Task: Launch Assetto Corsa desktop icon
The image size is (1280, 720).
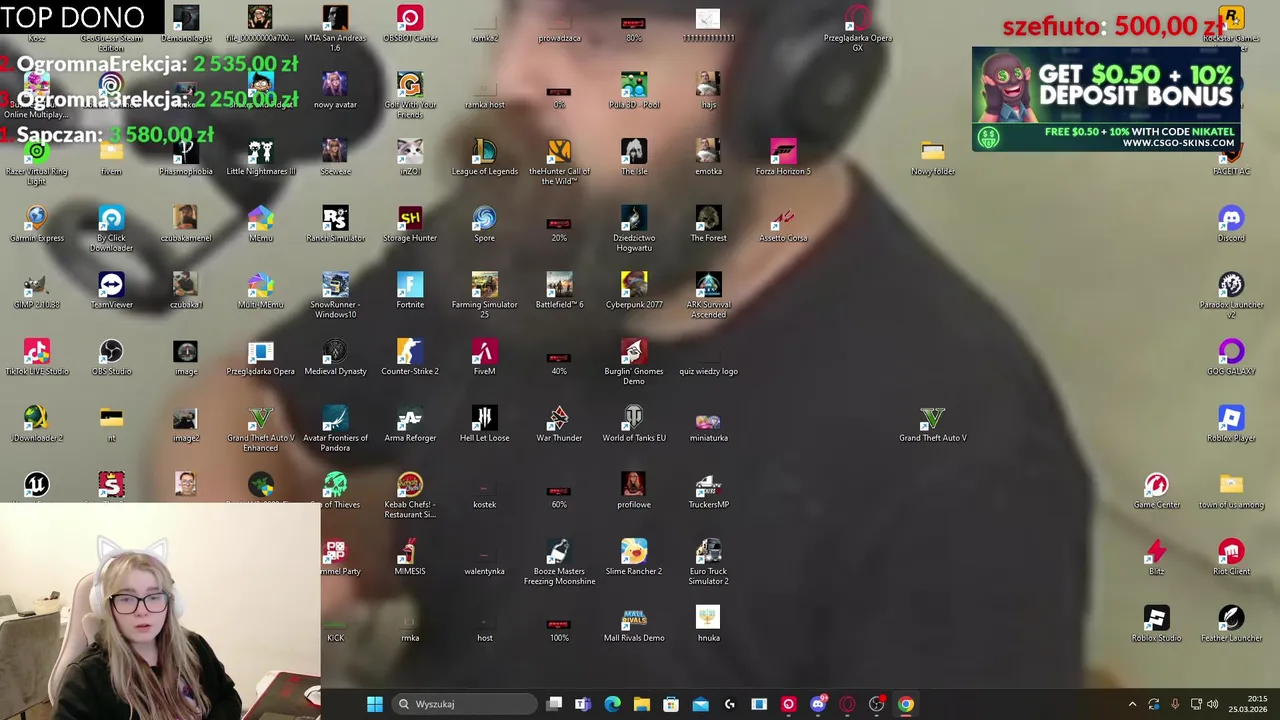Action: (783, 224)
